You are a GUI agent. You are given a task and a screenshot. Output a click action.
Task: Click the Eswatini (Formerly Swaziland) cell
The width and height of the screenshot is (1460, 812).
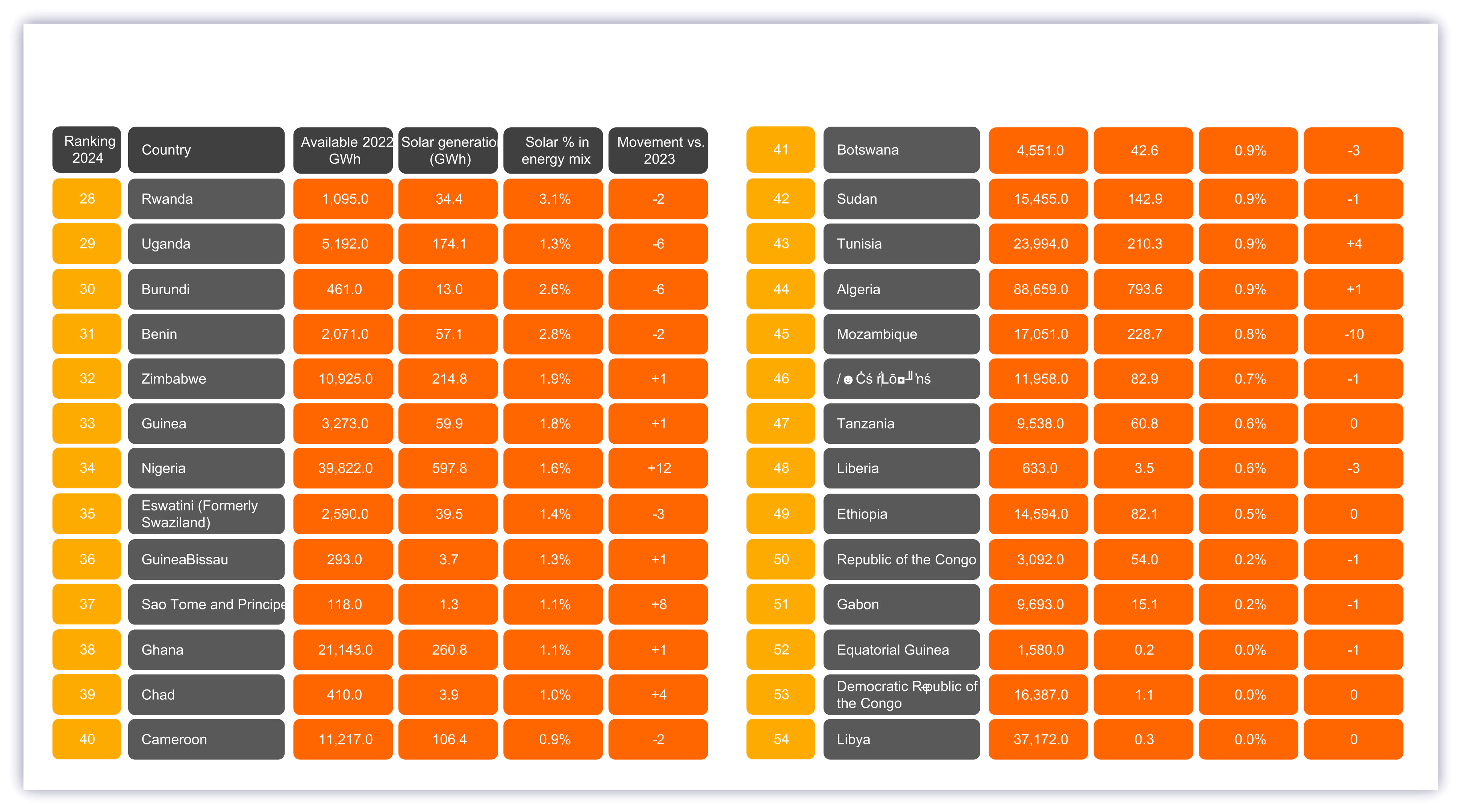[206, 514]
